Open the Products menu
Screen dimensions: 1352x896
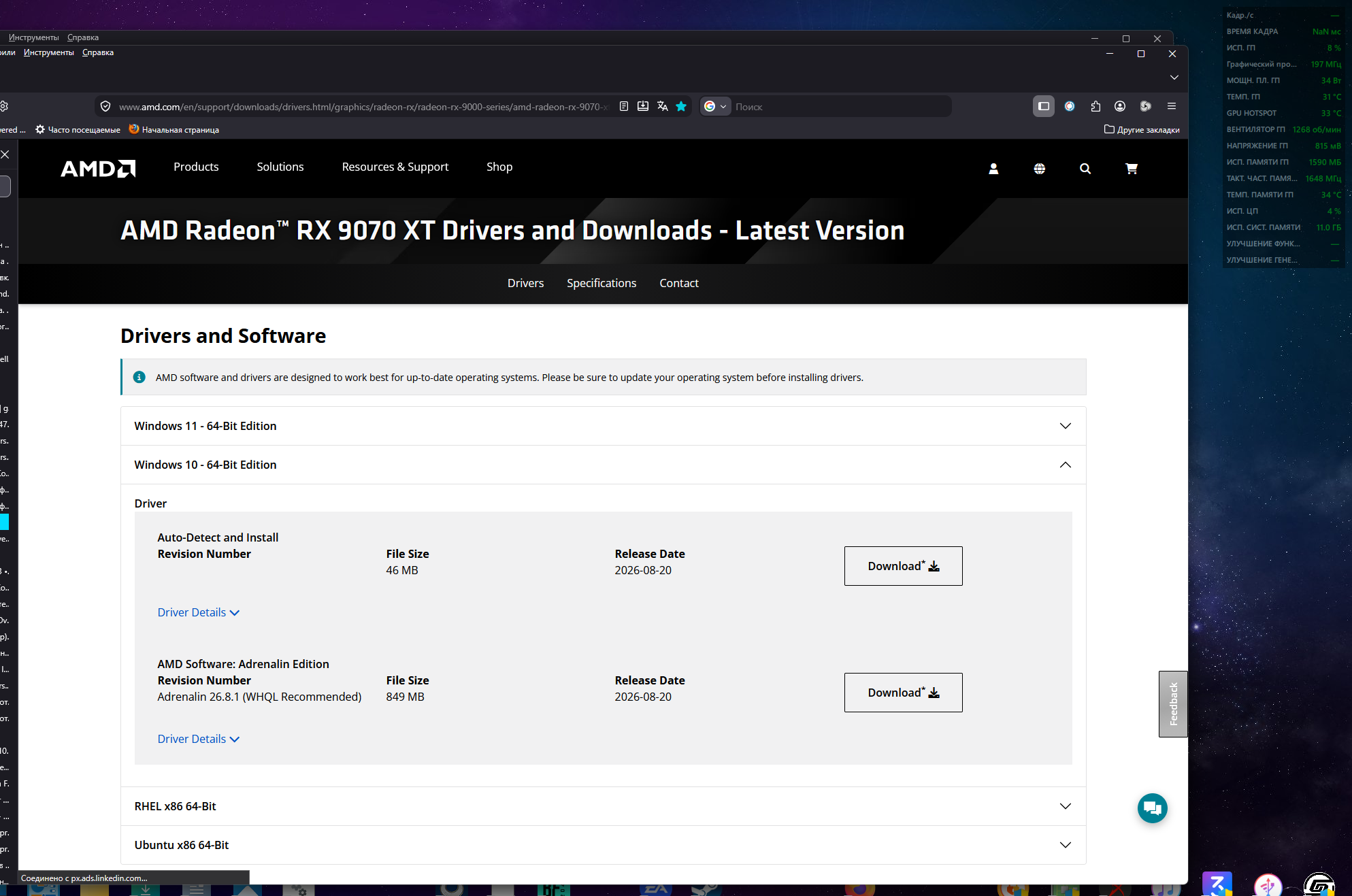196,167
